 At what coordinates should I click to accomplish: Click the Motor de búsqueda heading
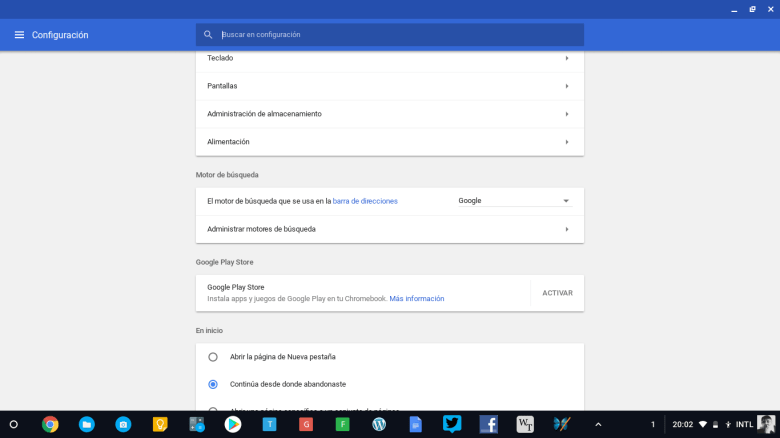tap(227, 175)
